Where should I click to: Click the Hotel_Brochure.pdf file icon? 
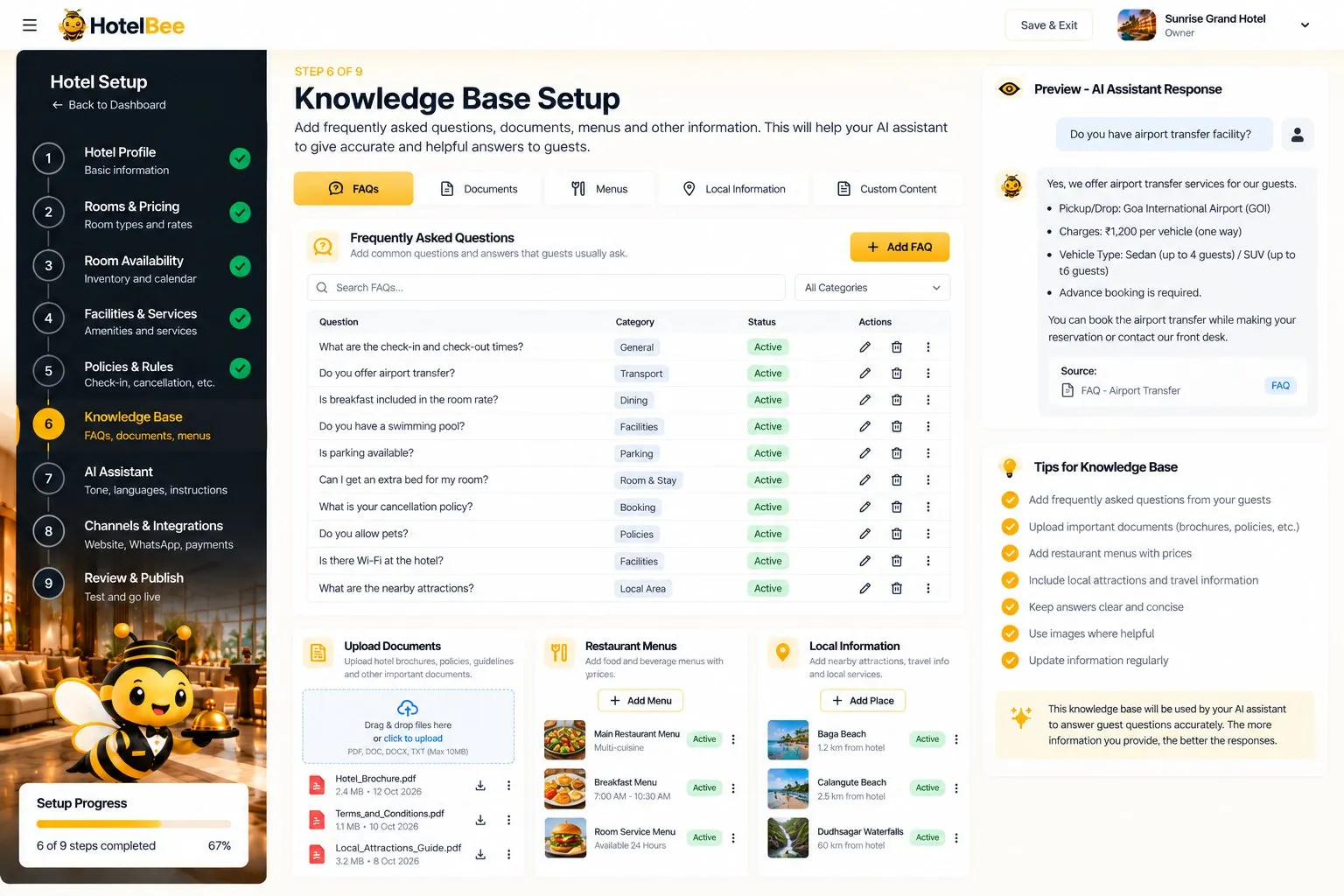tap(317, 785)
